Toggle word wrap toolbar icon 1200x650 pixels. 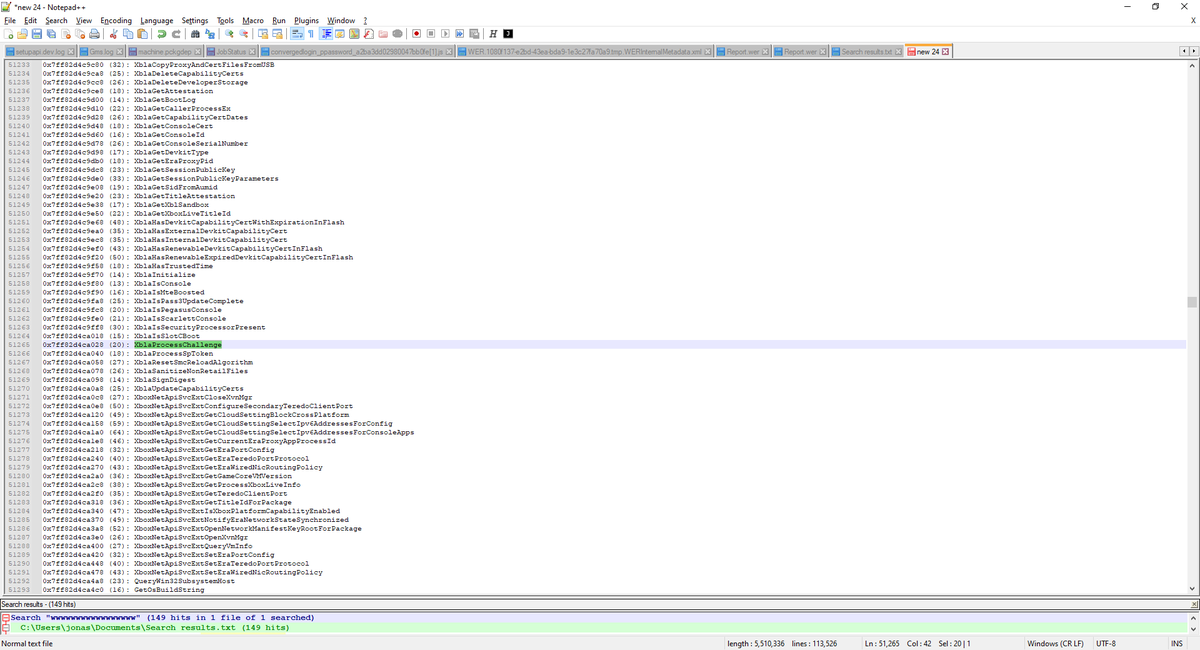[297, 34]
